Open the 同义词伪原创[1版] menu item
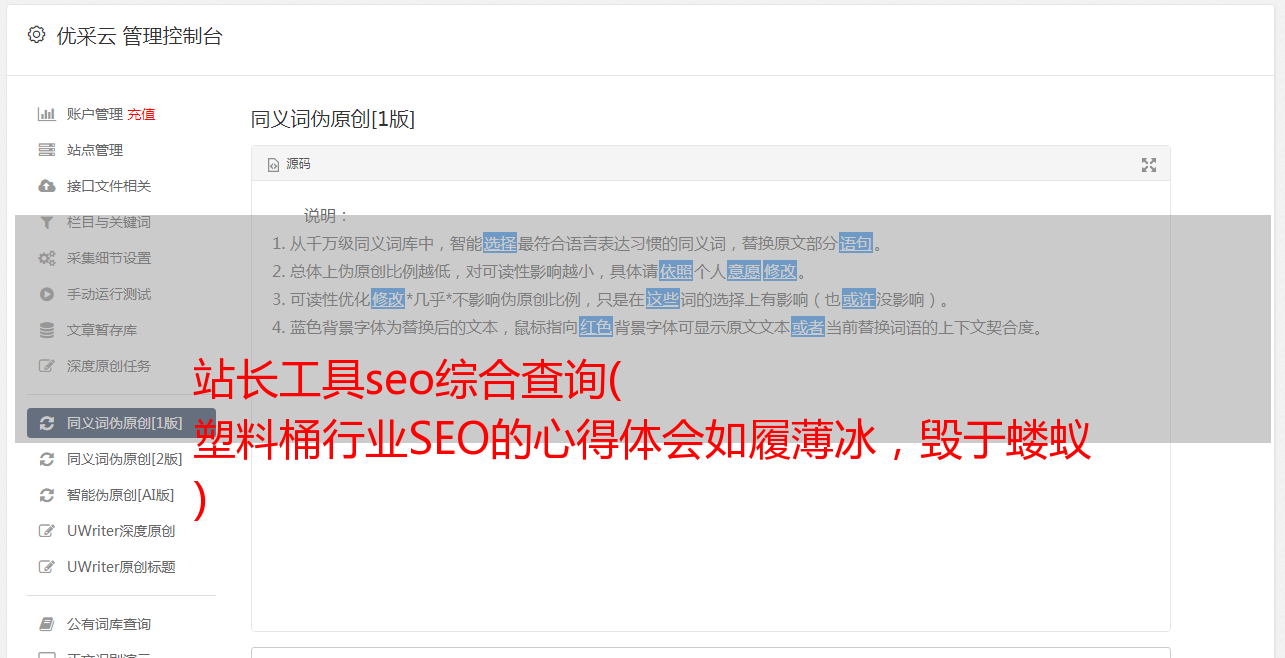The height and width of the screenshot is (658, 1285). pos(121,423)
